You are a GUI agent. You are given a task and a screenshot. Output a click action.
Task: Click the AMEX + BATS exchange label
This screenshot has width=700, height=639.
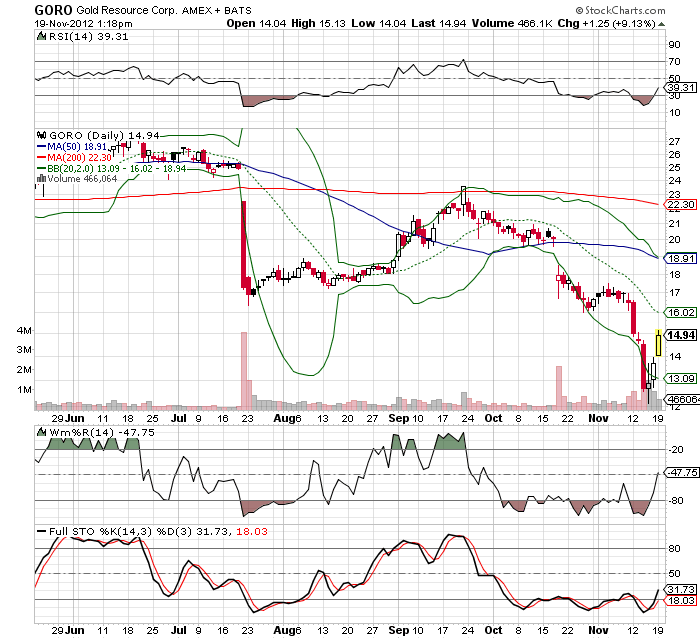(217, 10)
